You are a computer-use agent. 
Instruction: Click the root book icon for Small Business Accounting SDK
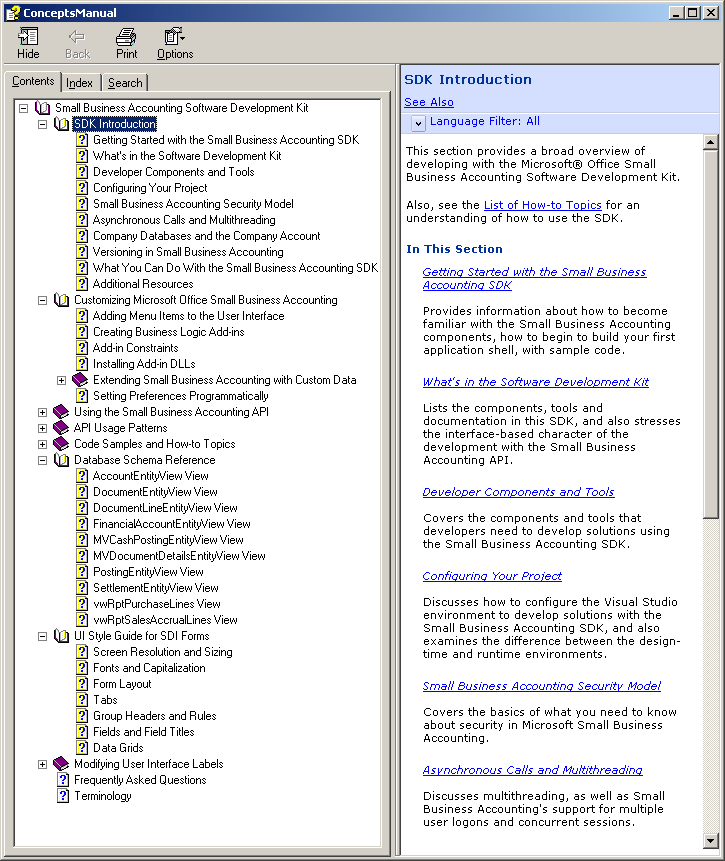pyautogui.click(x=42, y=108)
